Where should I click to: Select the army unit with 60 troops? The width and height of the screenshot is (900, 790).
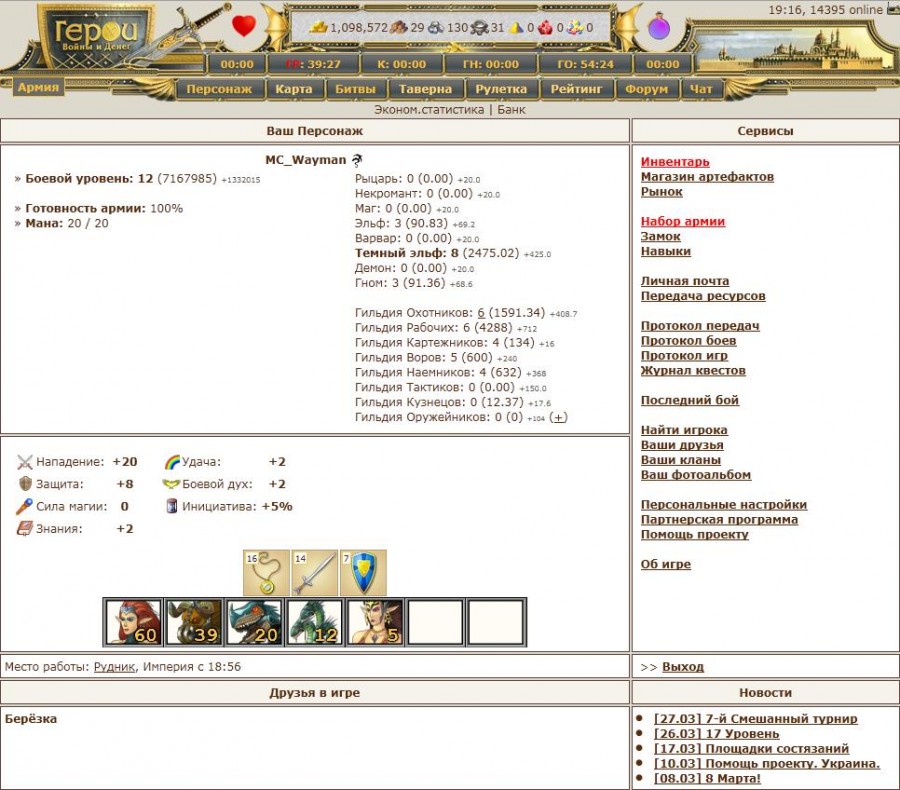click(x=132, y=622)
